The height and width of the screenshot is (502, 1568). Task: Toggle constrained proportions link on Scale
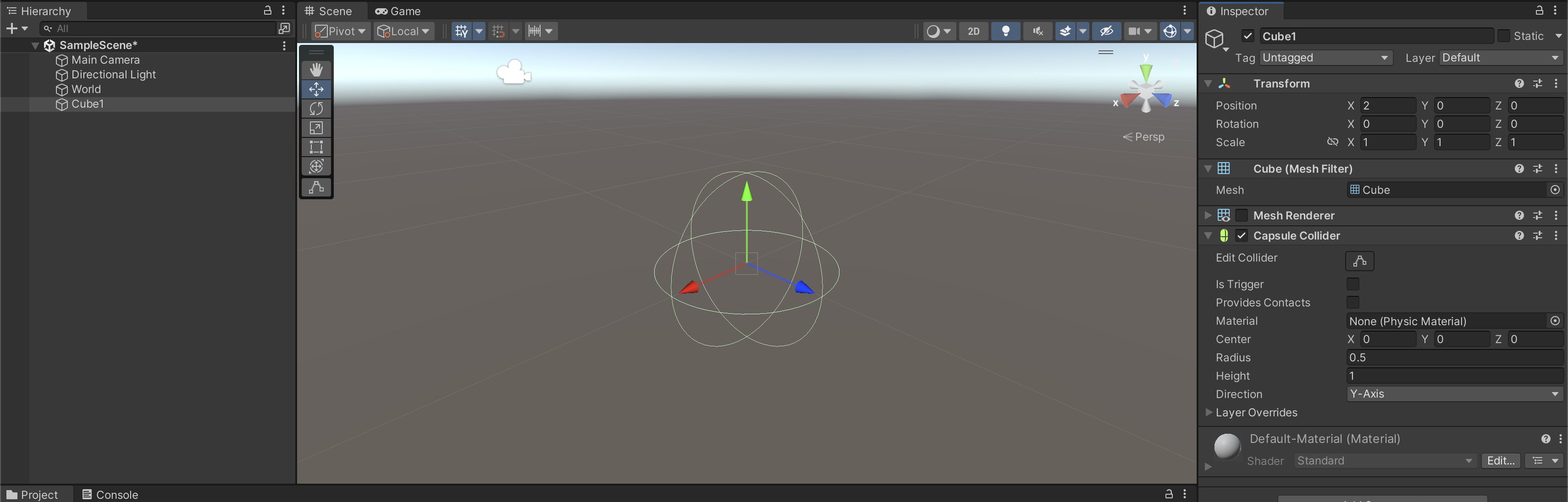pos(1332,142)
